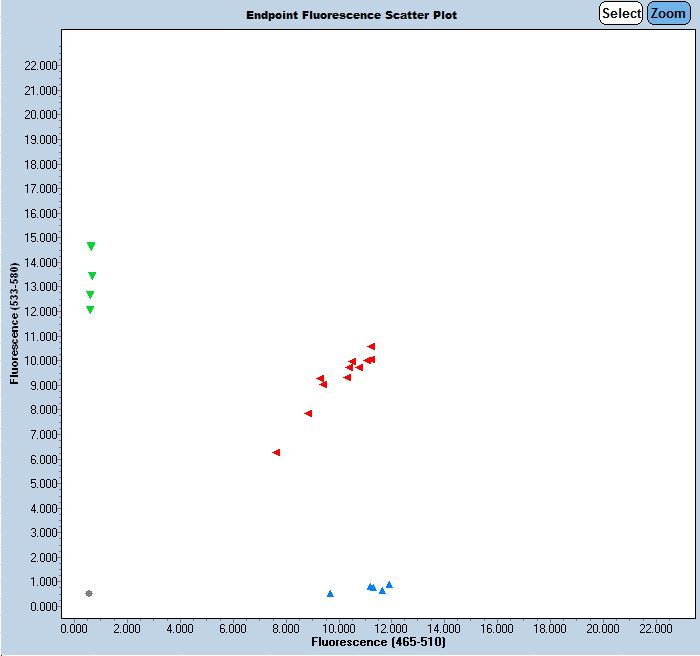The width and height of the screenshot is (700, 656).
Task: Click the Select button
Action: [x=620, y=14]
